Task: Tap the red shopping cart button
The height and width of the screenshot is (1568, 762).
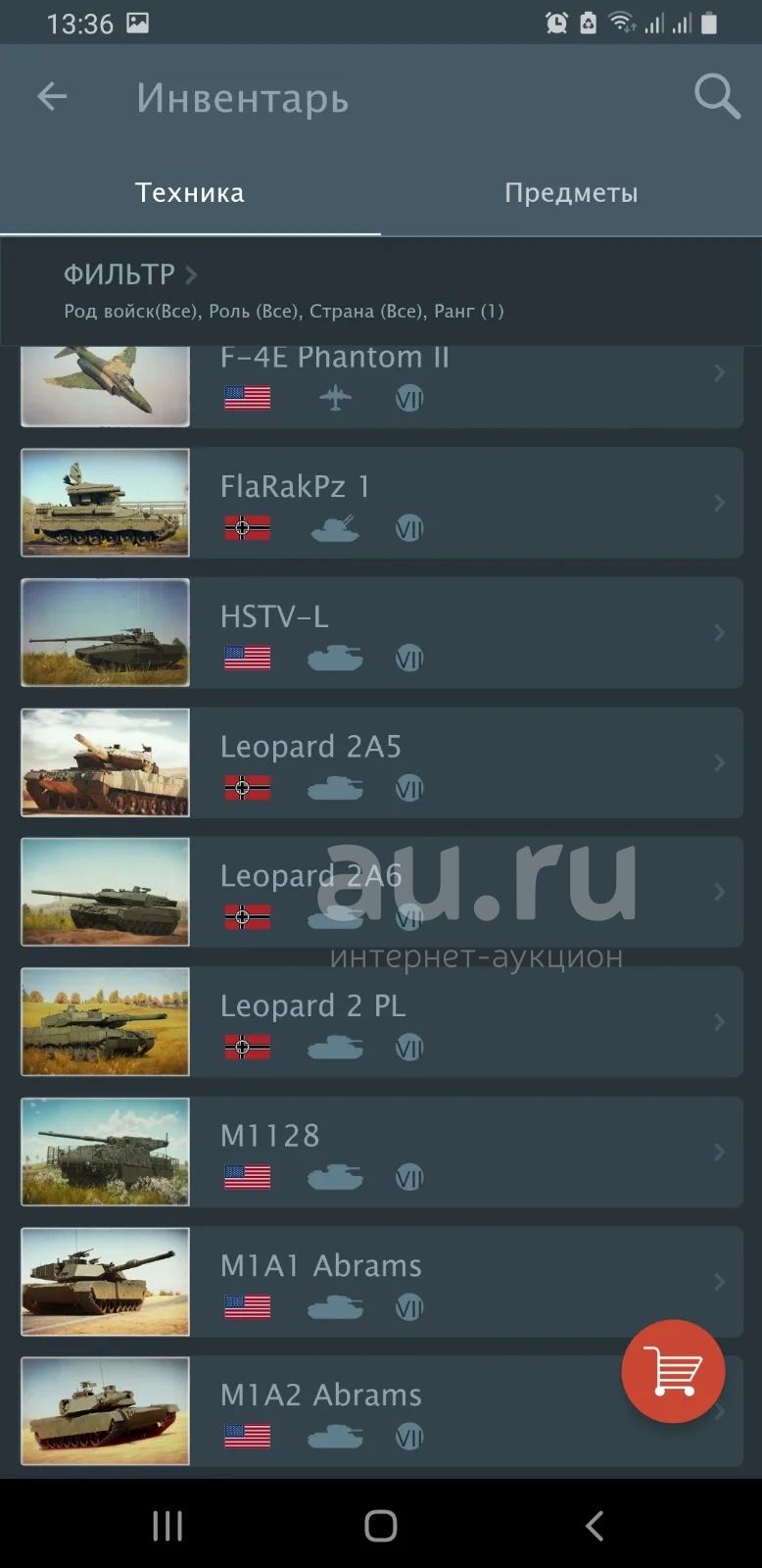Action: click(674, 1371)
